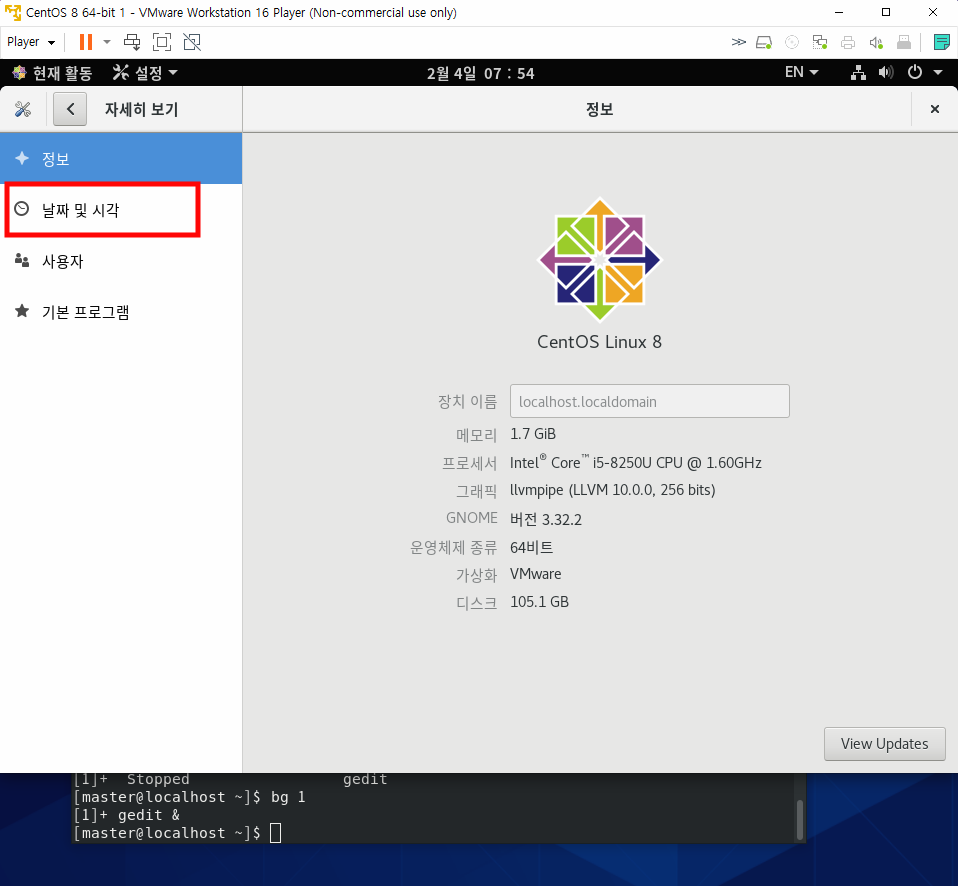Select 사용자 in sidebar
The width and height of the screenshot is (958, 886).
(x=121, y=261)
